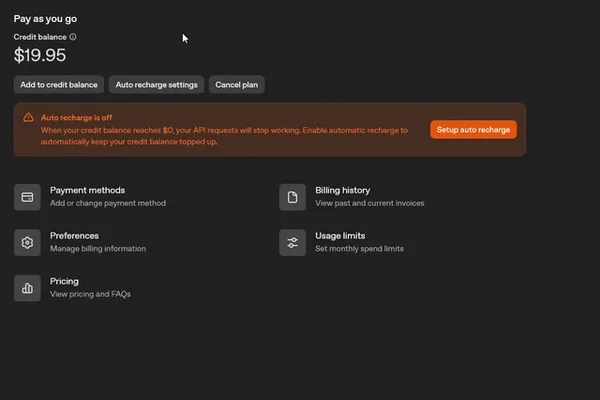600x400 pixels.
Task: Click 'View past and current invoices' text
Action: click(x=370, y=203)
